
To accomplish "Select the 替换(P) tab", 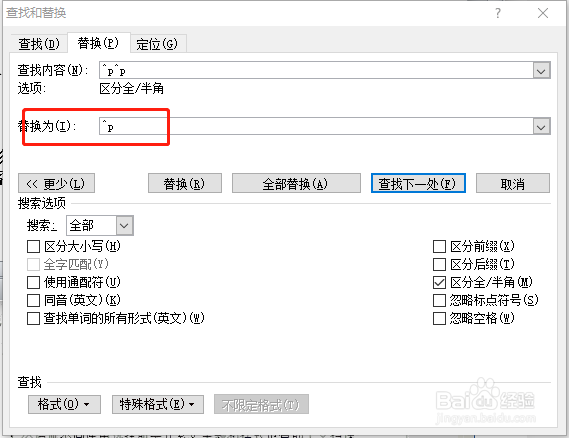I will click(98, 43).
